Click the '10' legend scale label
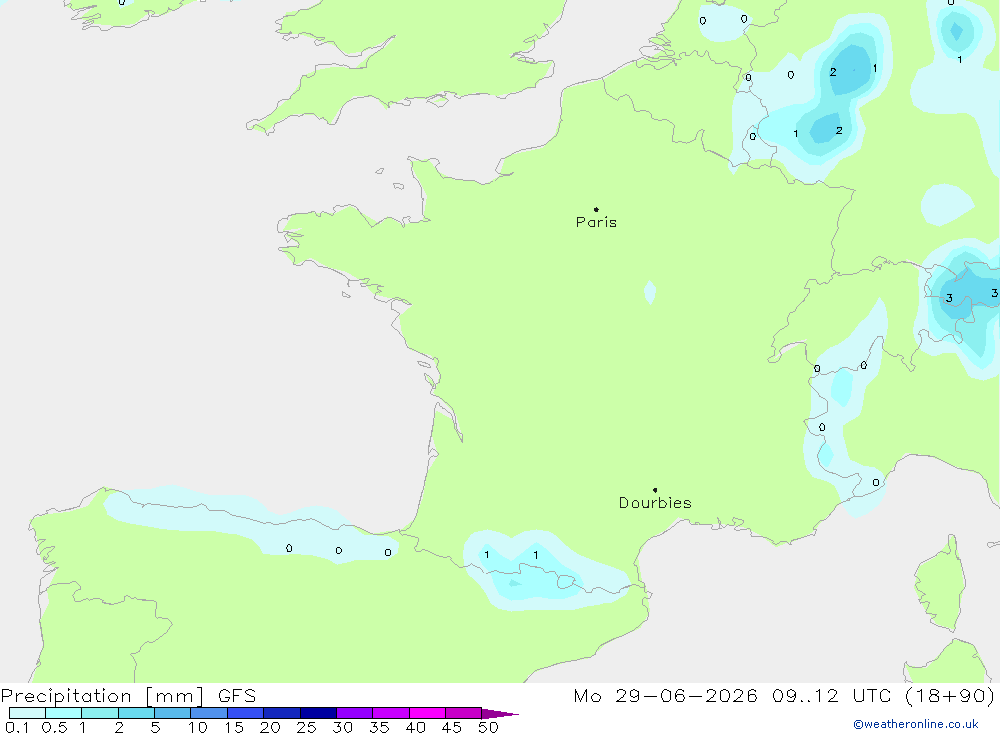 click(198, 727)
